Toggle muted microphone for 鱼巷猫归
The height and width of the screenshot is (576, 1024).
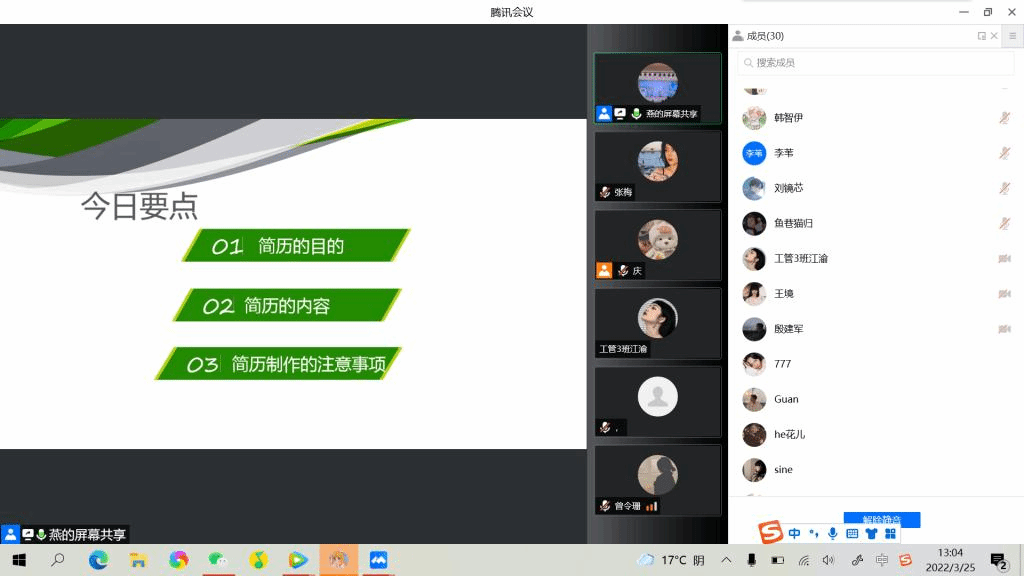(x=1004, y=223)
